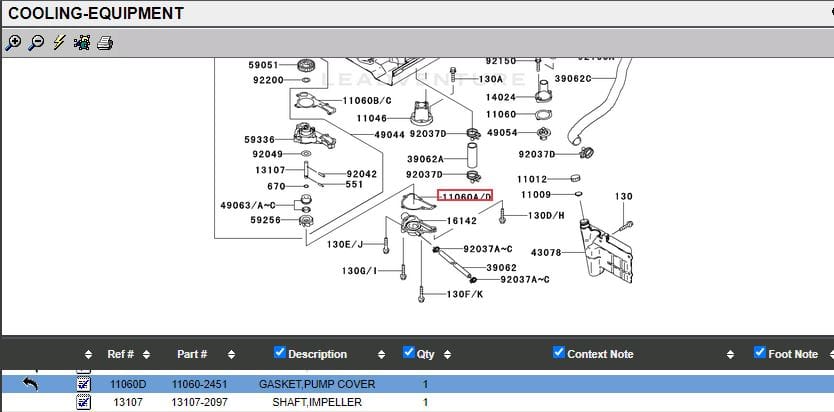This screenshot has height=412, width=834.
Task: Click sort arrows next to Description header
Action: coord(381,355)
